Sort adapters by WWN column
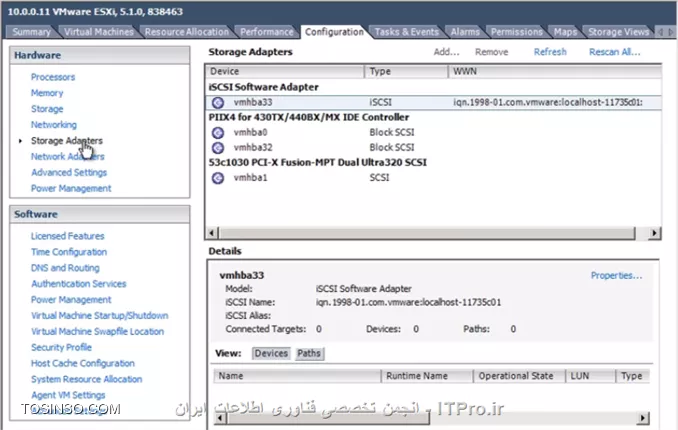 pyautogui.click(x=555, y=71)
